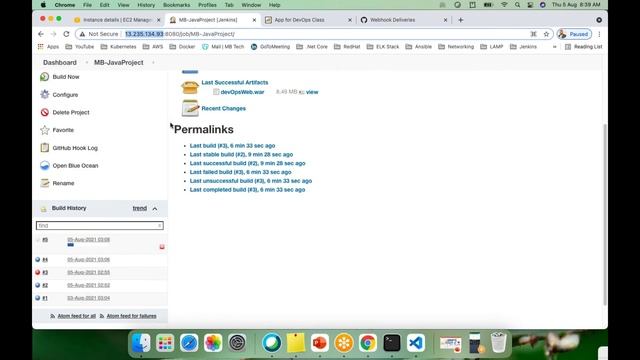The height and width of the screenshot is (360, 640).
Task: Expand MB-JavaProject breadcrumb dropdown arrow
Action: [x=153, y=62]
